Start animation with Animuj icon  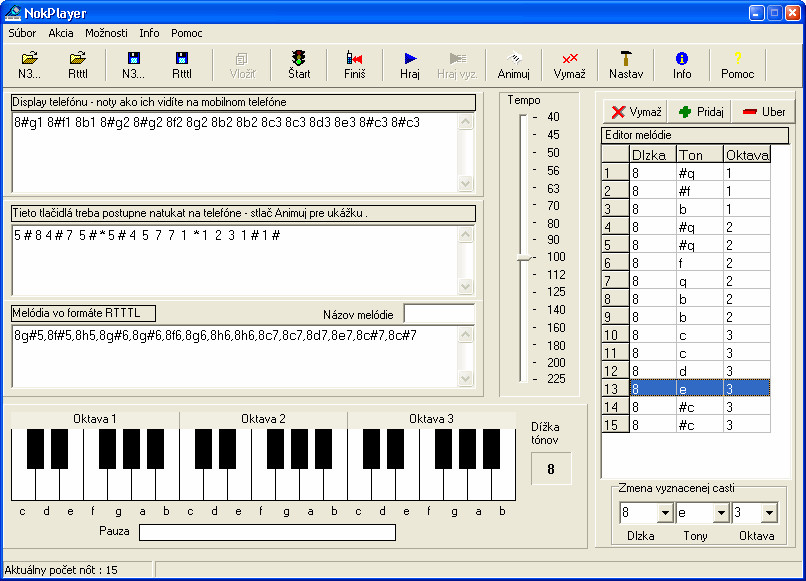[514, 65]
